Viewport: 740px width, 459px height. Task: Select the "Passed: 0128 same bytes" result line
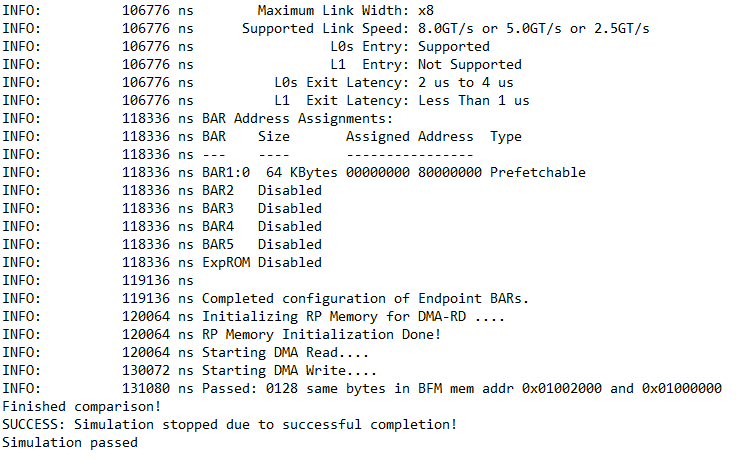click(x=461, y=388)
